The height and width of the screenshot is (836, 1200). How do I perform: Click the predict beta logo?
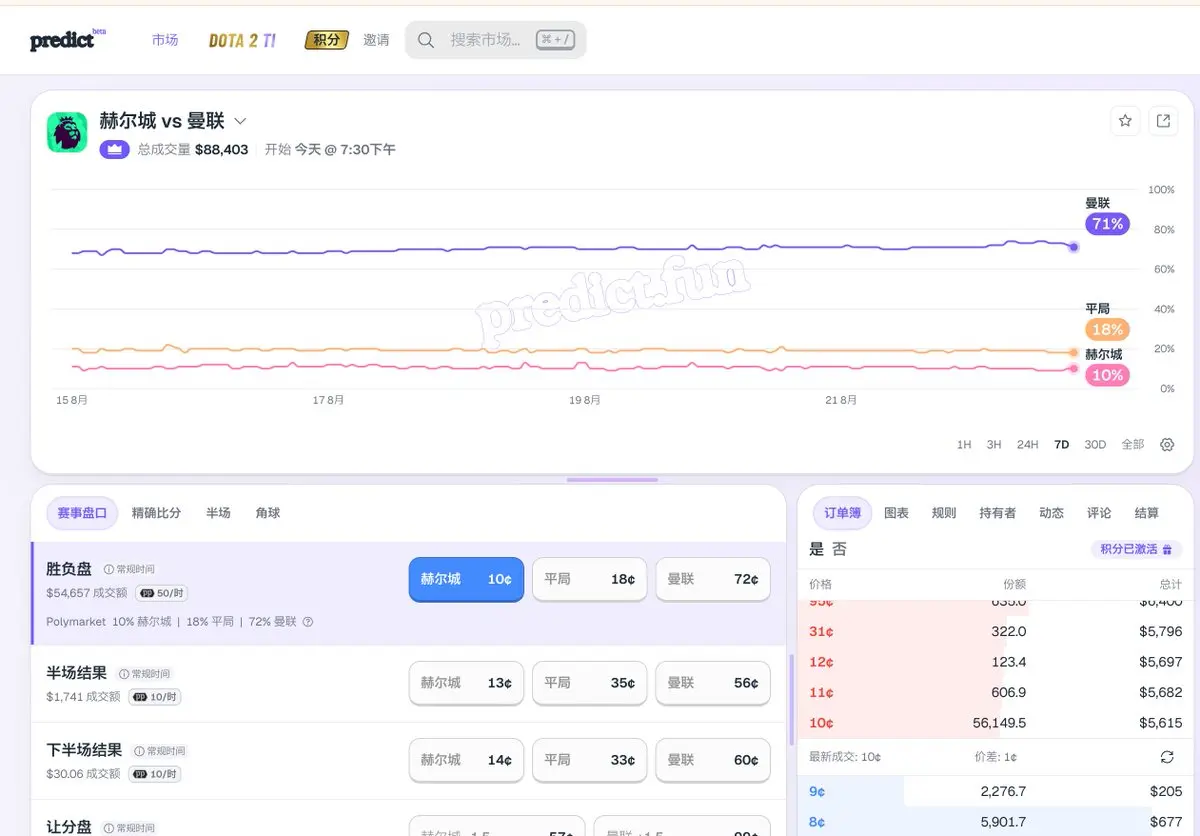click(67, 40)
